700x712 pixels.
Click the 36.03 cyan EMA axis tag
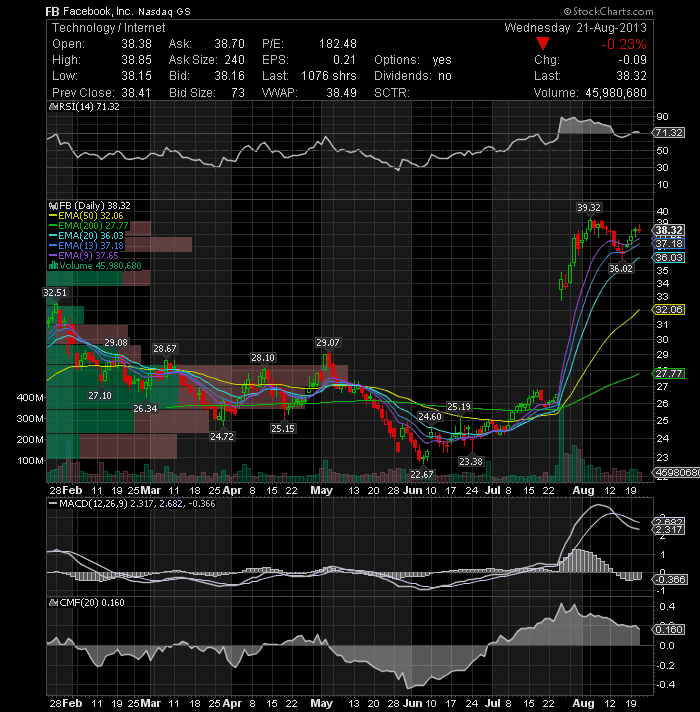(x=669, y=257)
